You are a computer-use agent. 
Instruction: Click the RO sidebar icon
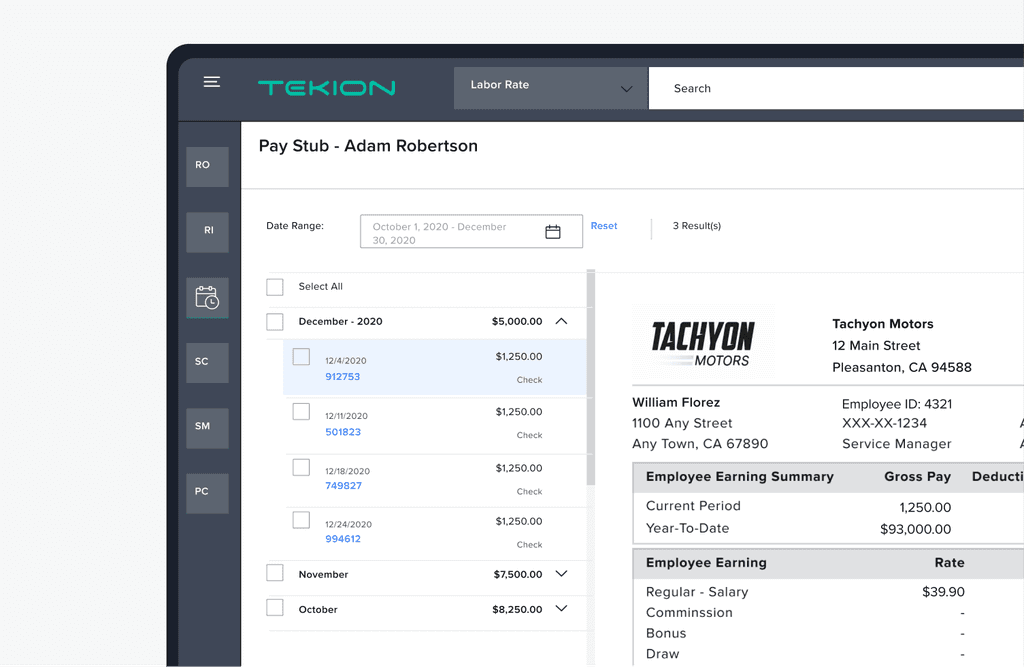click(207, 166)
